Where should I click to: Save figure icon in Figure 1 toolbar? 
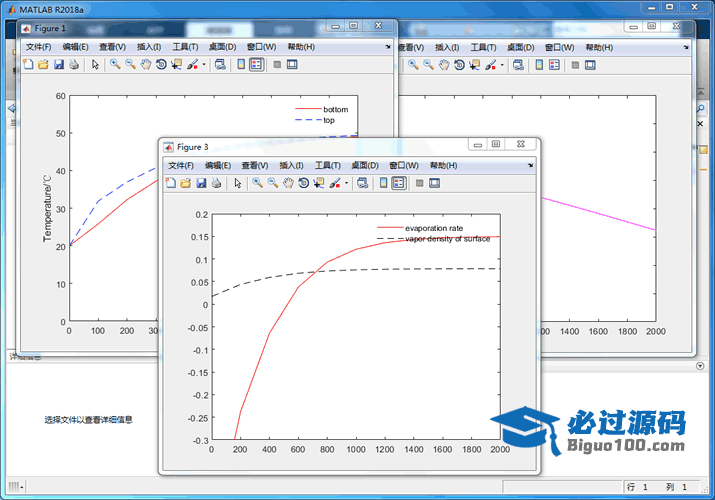[x=59, y=65]
